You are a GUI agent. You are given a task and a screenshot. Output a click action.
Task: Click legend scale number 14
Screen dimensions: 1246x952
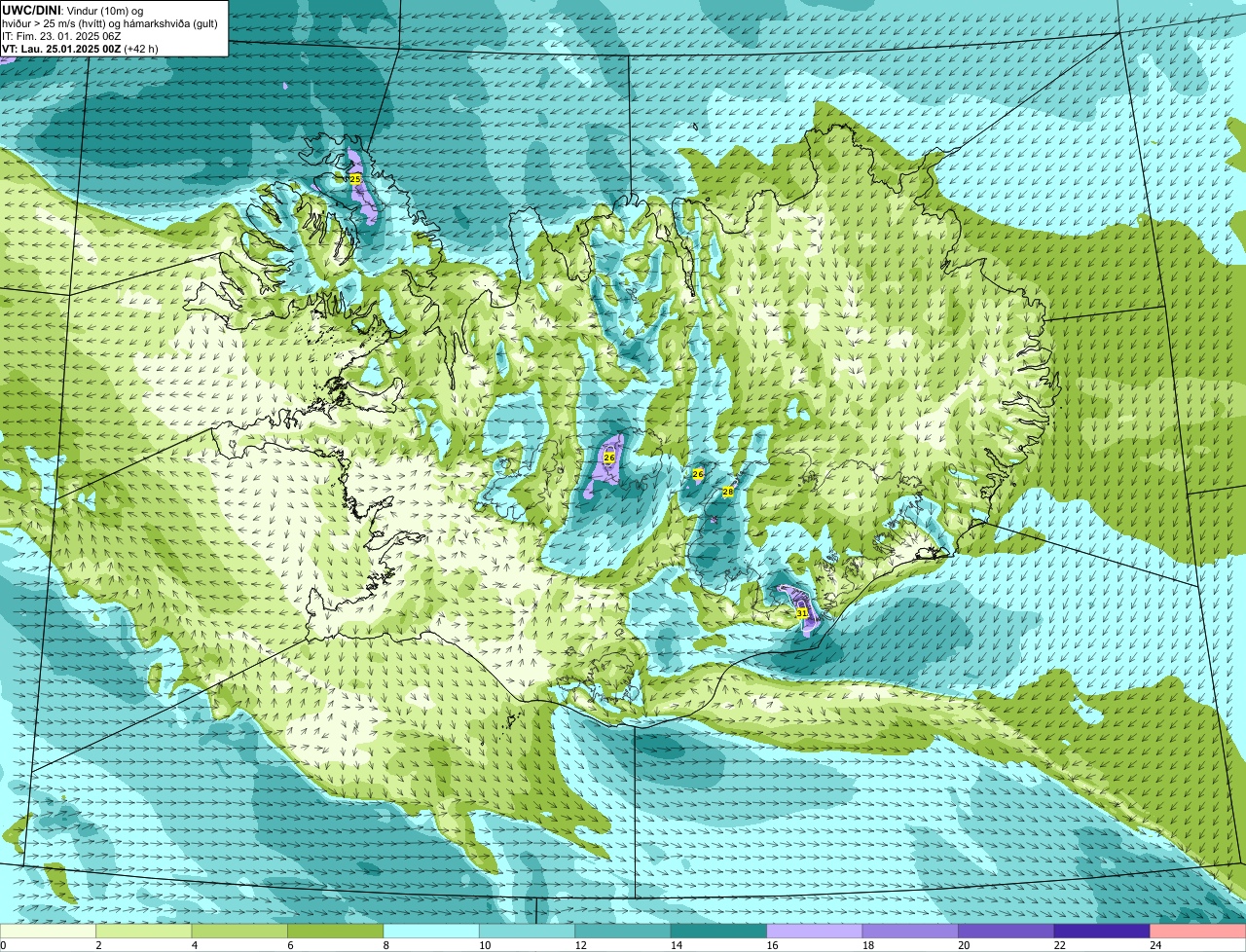point(676,945)
